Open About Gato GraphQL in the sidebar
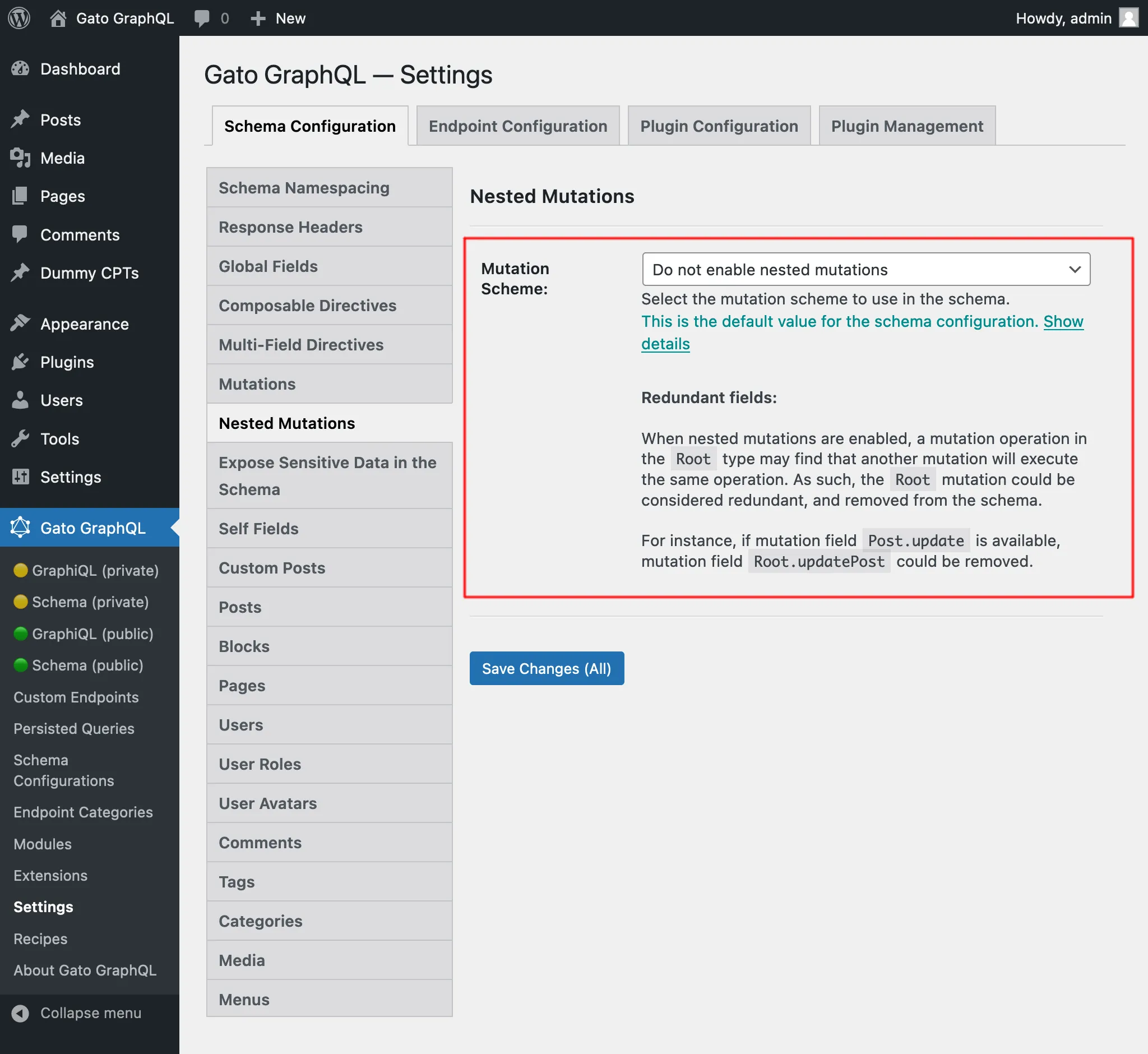 (x=85, y=970)
